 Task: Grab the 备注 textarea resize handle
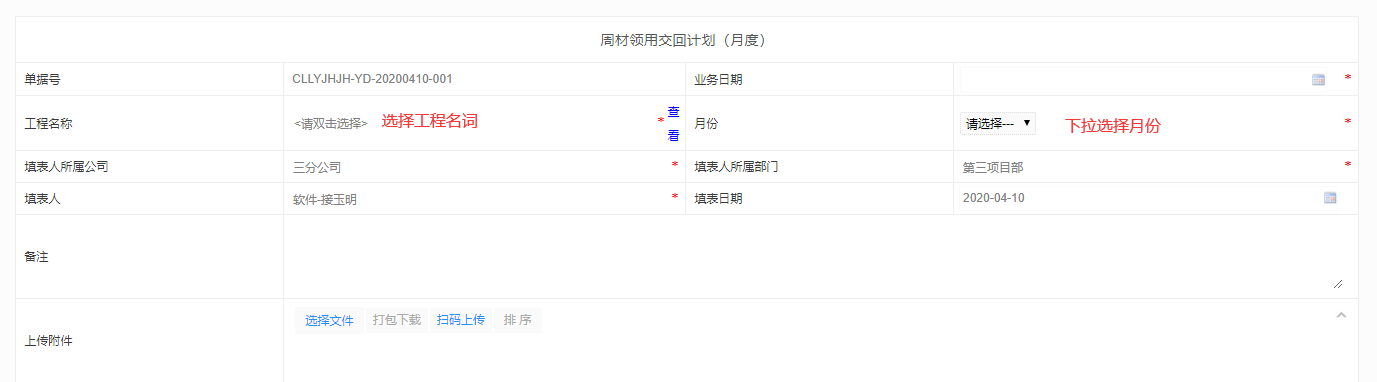[1338, 284]
